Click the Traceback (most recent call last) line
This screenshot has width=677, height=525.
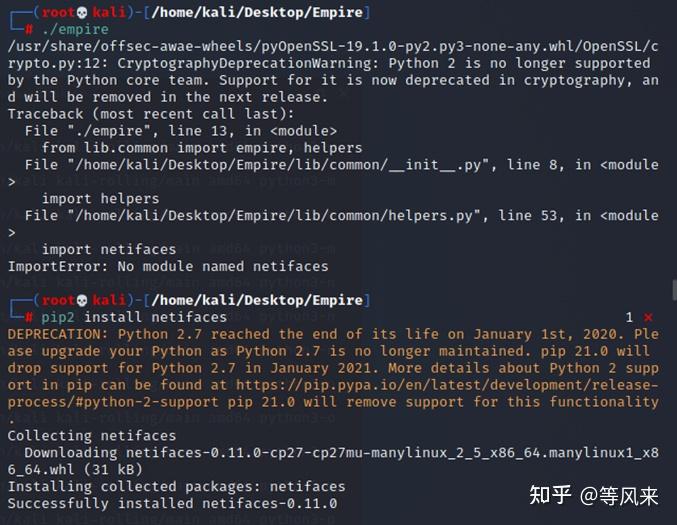151,114
